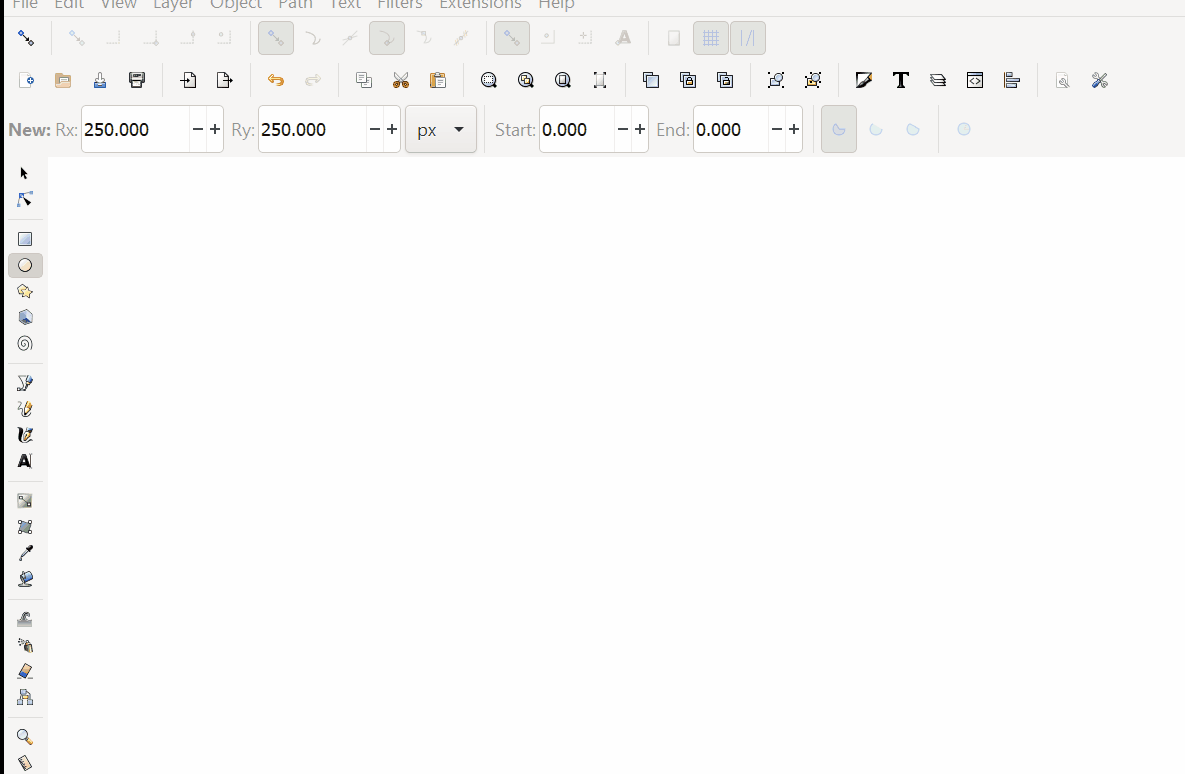Image resolution: width=1185 pixels, height=774 pixels.
Task: Select the Star and polygon tool
Action: 25,291
